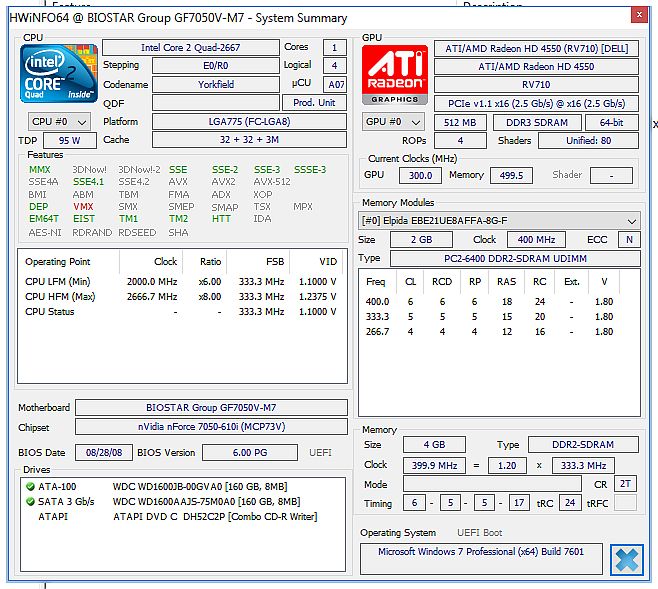Expand the Elpida memory module dropdown
This screenshot has width=658, height=589.
click(x=500, y=221)
